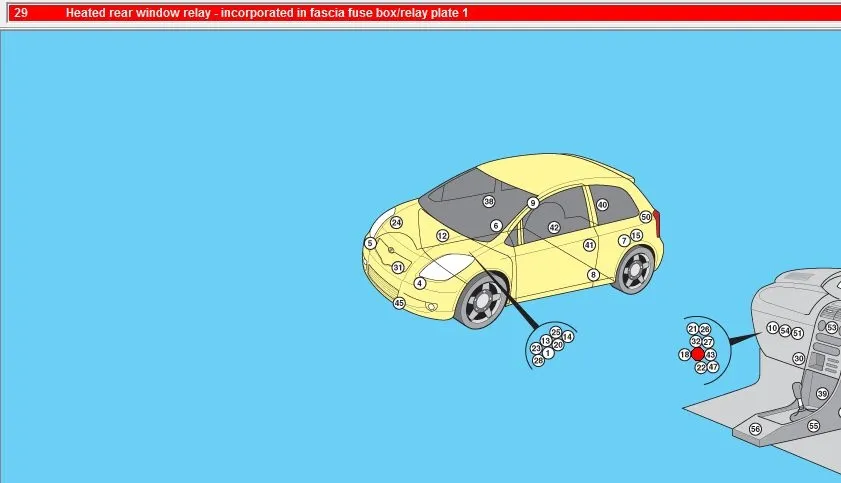Select marker 8 on the lower door sill
841x483 pixels.
[x=593, y=275]
